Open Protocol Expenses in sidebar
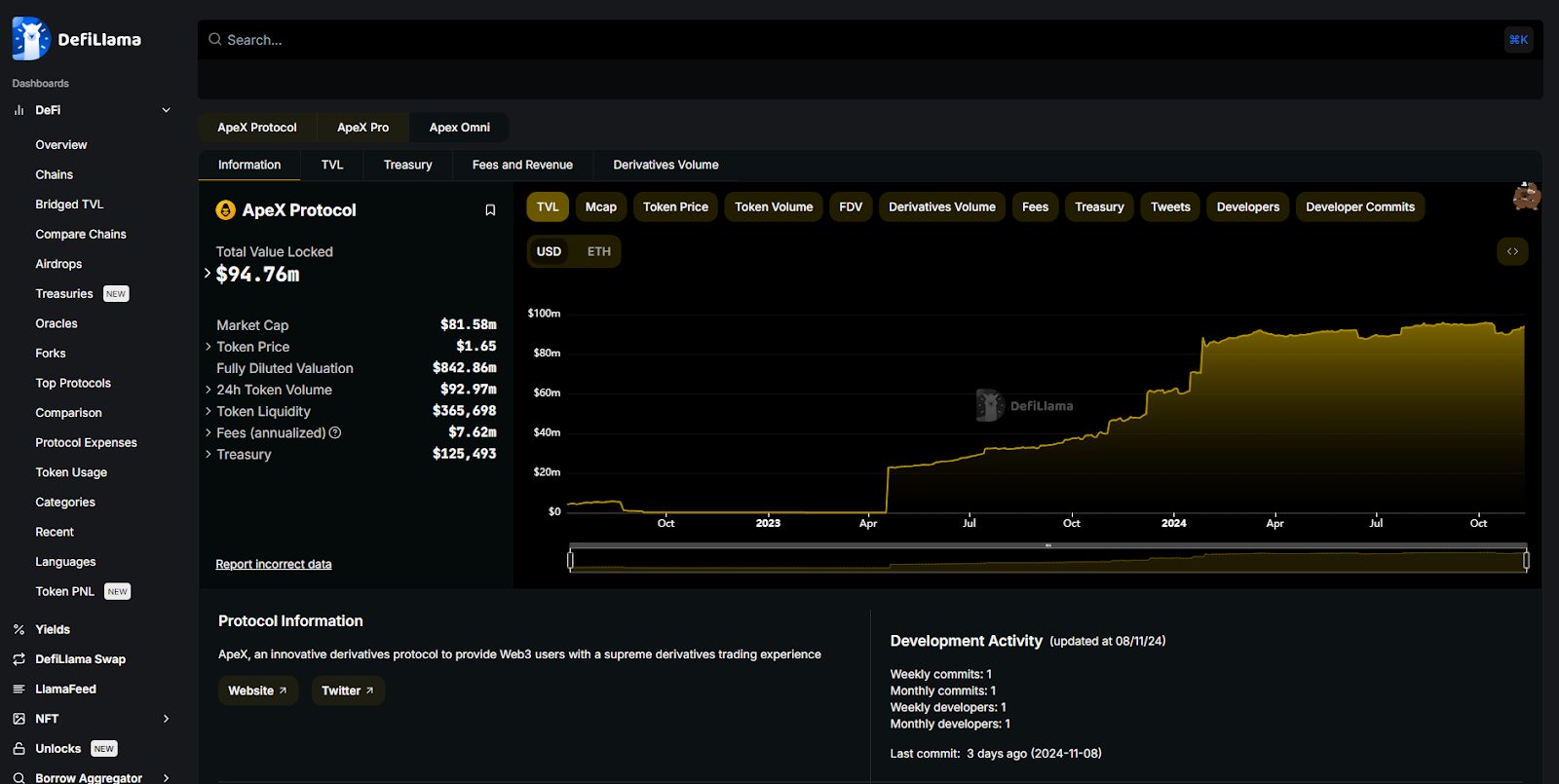The height and width of the screenshot is (784, 1559). (87, 443)
